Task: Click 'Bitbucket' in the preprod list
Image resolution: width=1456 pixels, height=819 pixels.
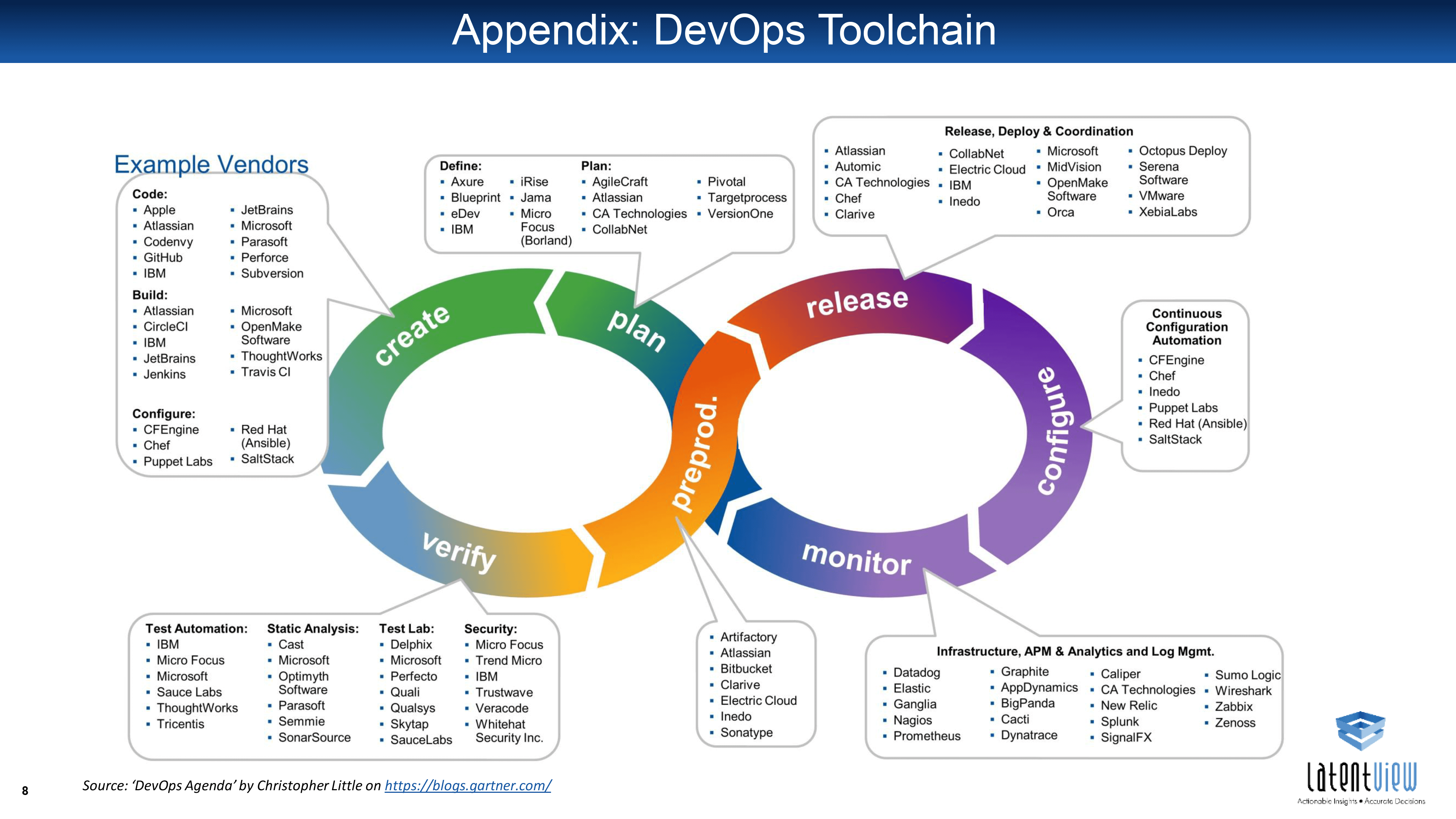Action: click(746, 669)
